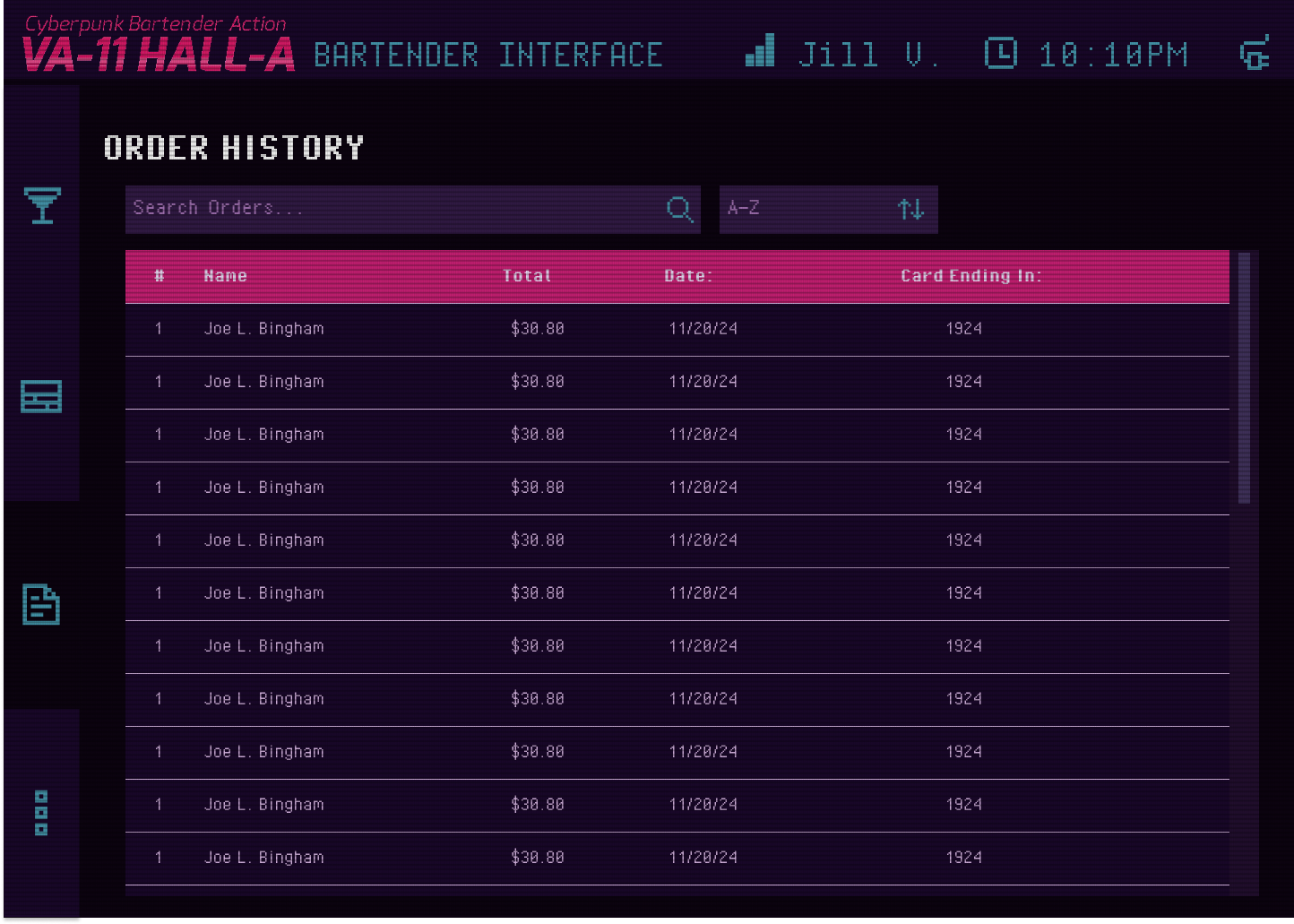Viewport: 1294px width, 924px height.
Task: Click the ORDER HISTORY heading
Action: (234, 148)
